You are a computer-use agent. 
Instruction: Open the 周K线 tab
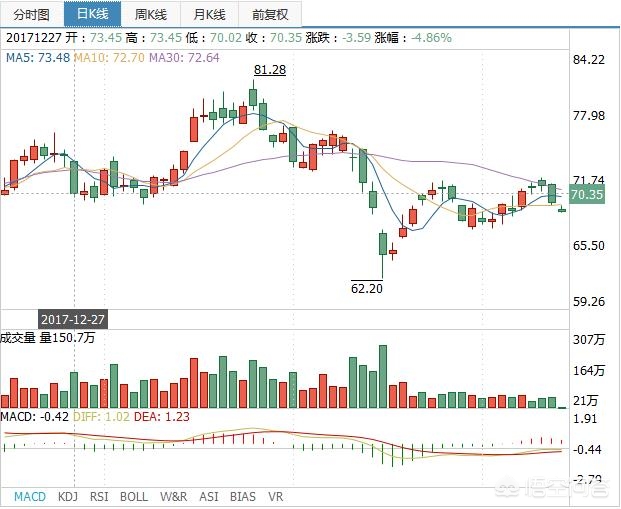[x=151, y=14]
